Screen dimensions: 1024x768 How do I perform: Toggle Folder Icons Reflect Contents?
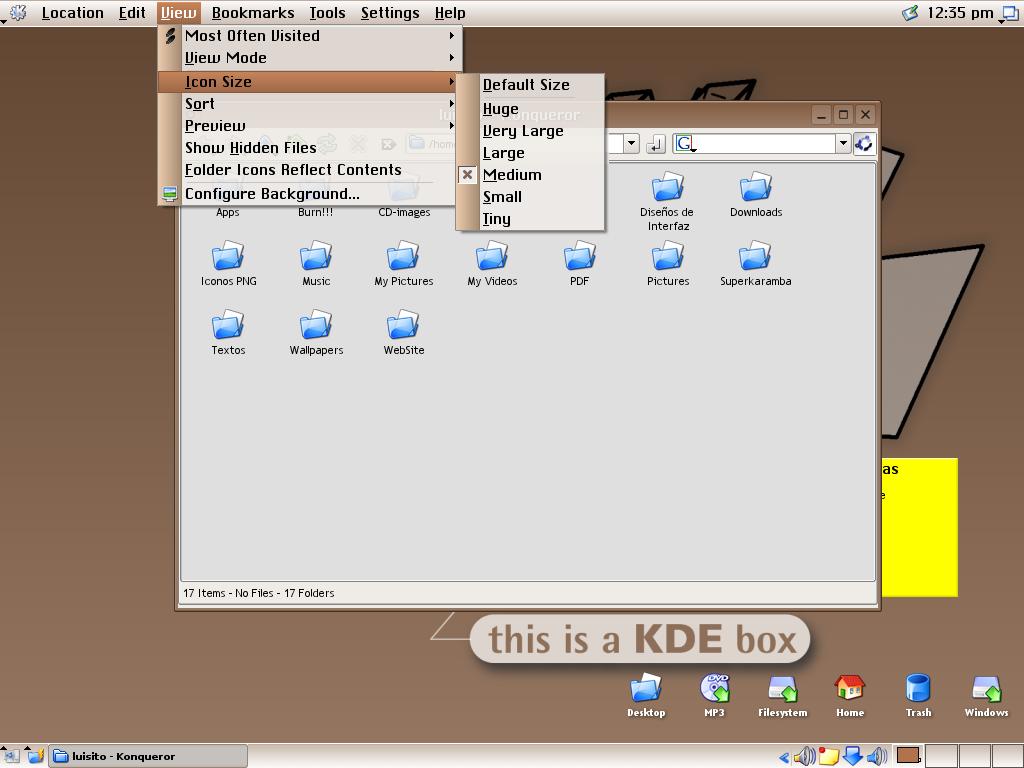tap(310, 170)
